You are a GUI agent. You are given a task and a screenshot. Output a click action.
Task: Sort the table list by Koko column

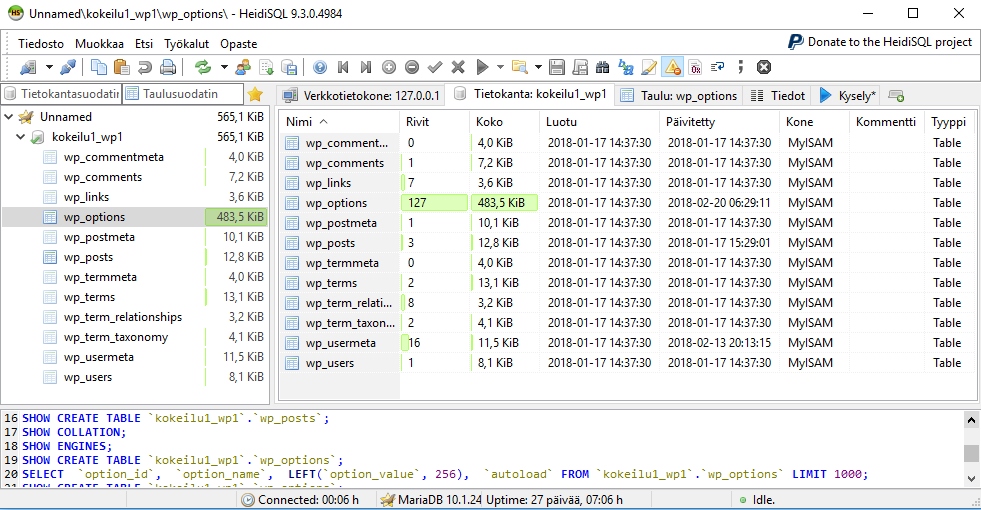tap(490, 121)
